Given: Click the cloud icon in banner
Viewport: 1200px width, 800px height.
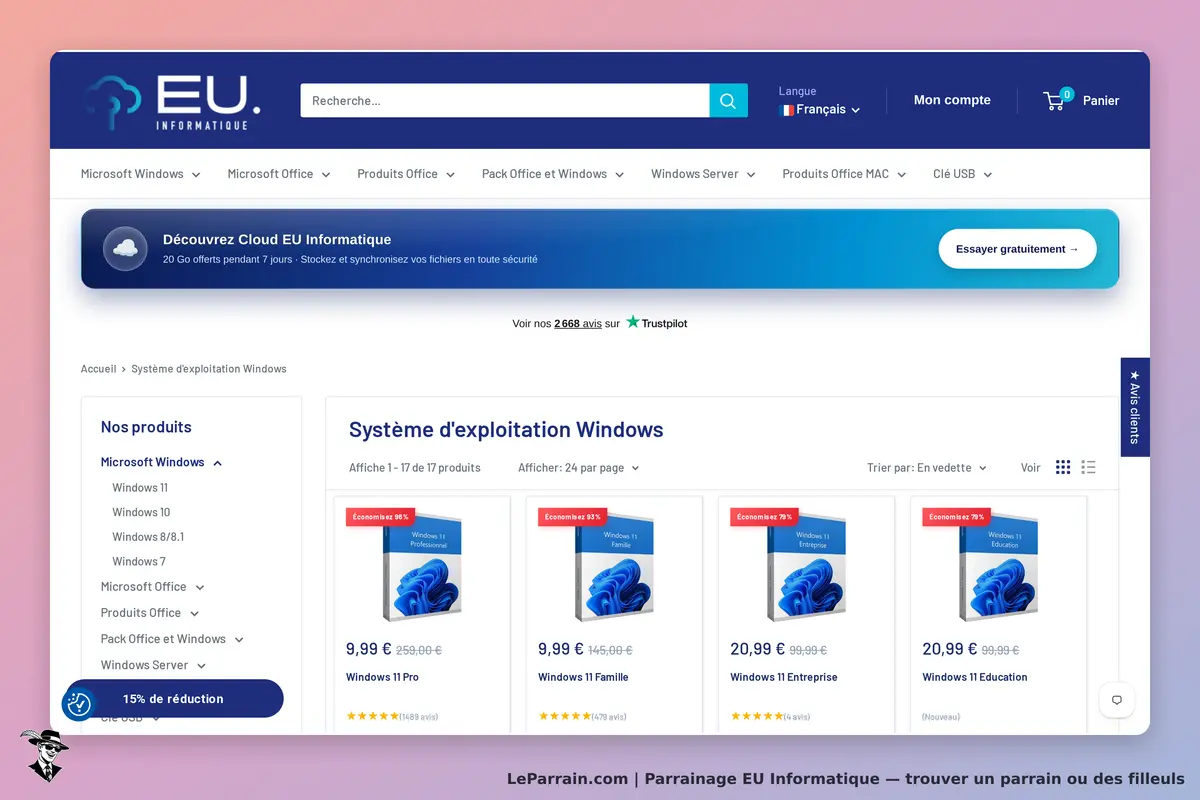Looking at the screenshot, I should click(x=125, y=248).
